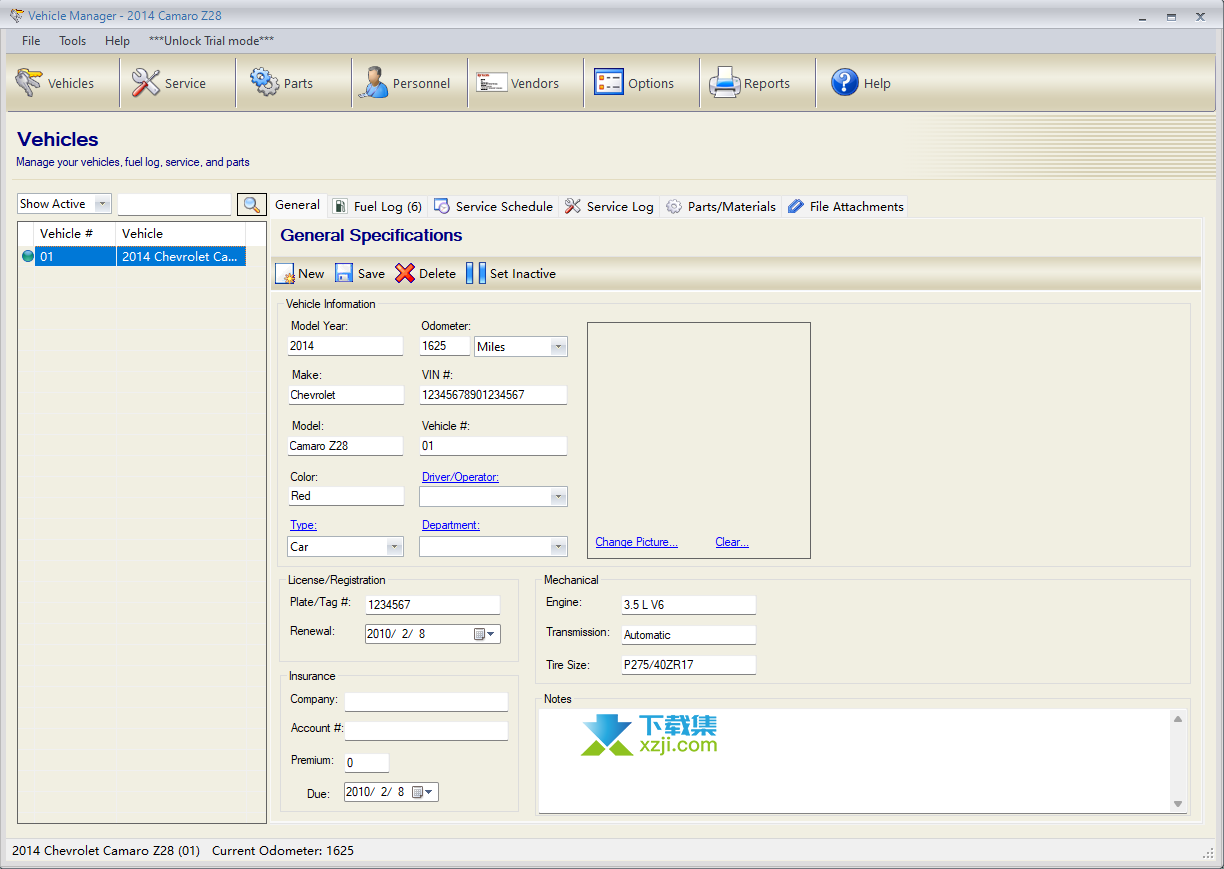Expand the Show Active filter dropdown
Screen dimensions: 1224x869
(102, 204)
